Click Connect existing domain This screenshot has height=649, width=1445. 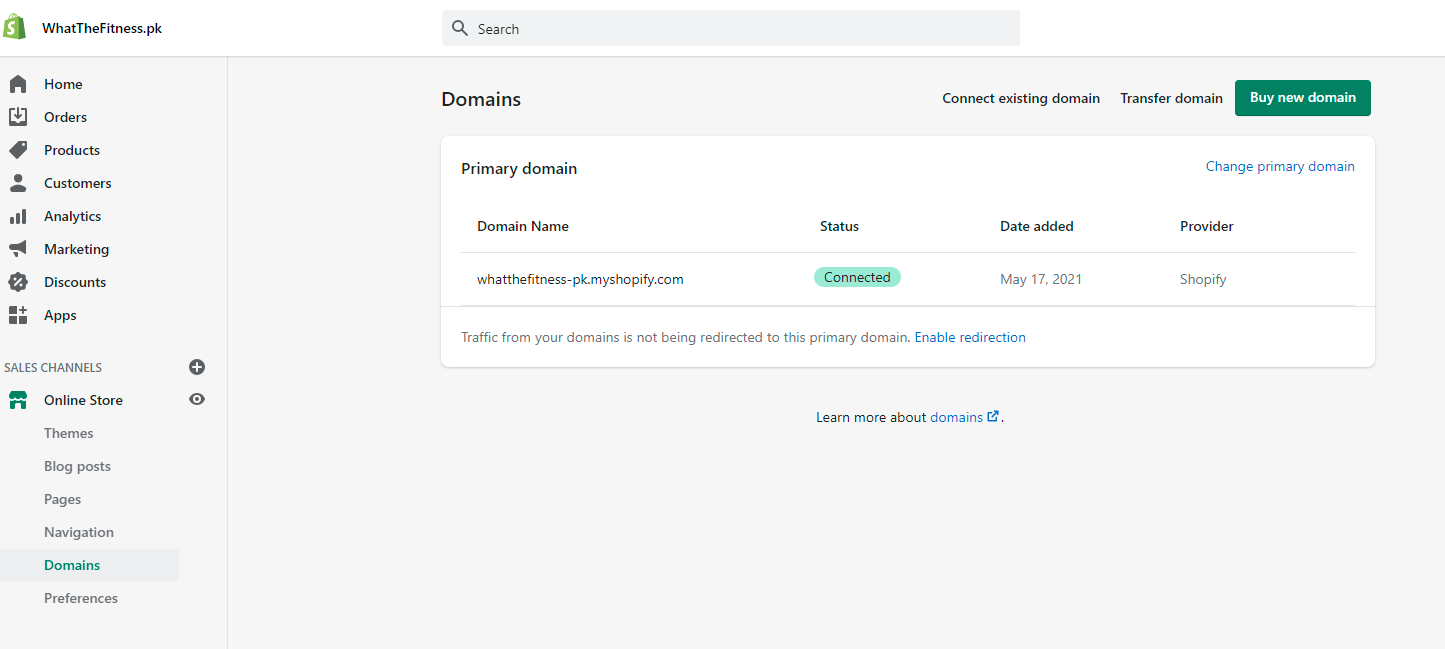tap(1021, 98)
